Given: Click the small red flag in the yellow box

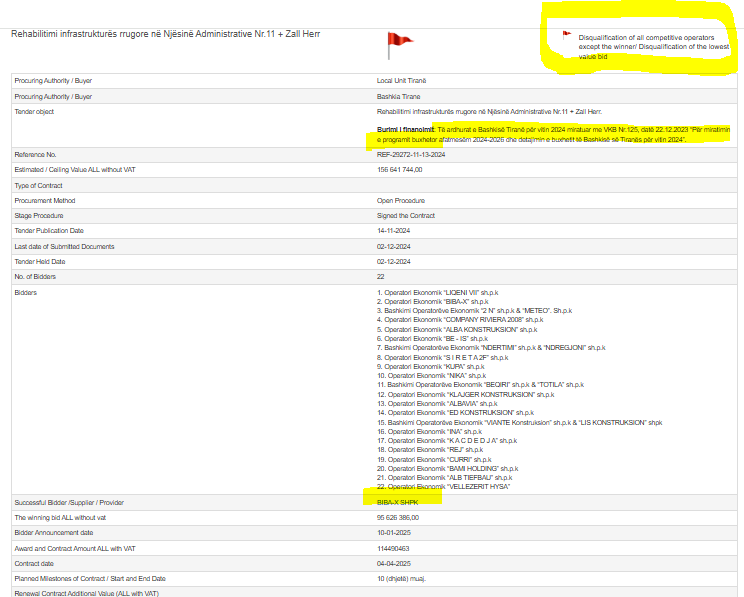Looking at the screenshot, I should [x=567, y=34].
